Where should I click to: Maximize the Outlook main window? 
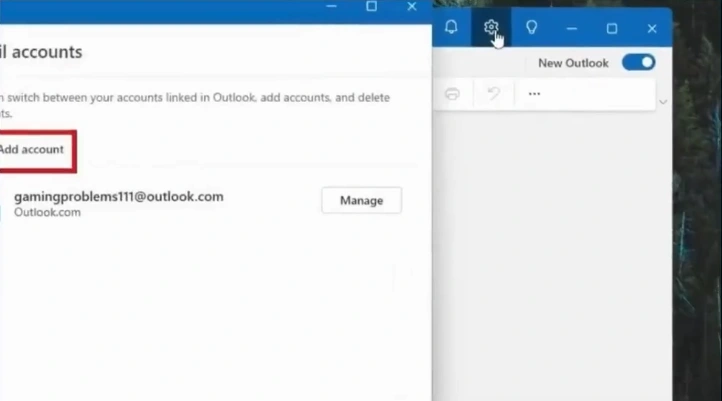coord(611,29)
